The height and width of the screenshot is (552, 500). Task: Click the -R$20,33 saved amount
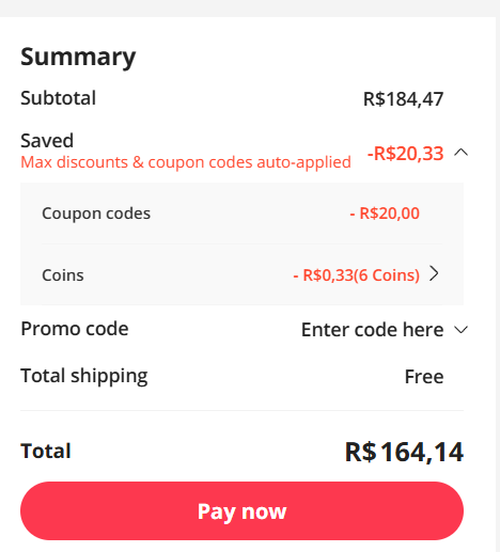point(405,153)
